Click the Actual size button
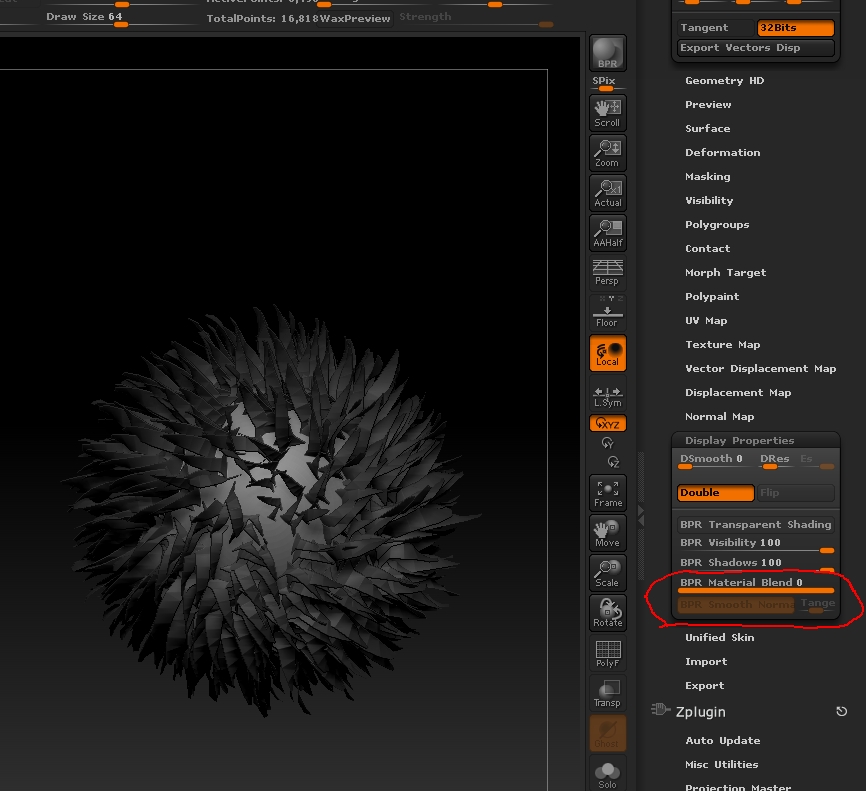 (x=608, y=193)
